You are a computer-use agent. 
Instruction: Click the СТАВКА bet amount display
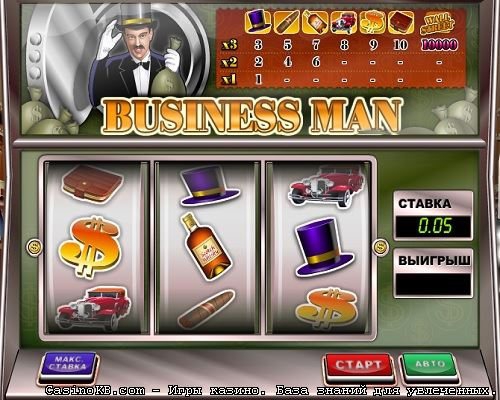(433, 226)
